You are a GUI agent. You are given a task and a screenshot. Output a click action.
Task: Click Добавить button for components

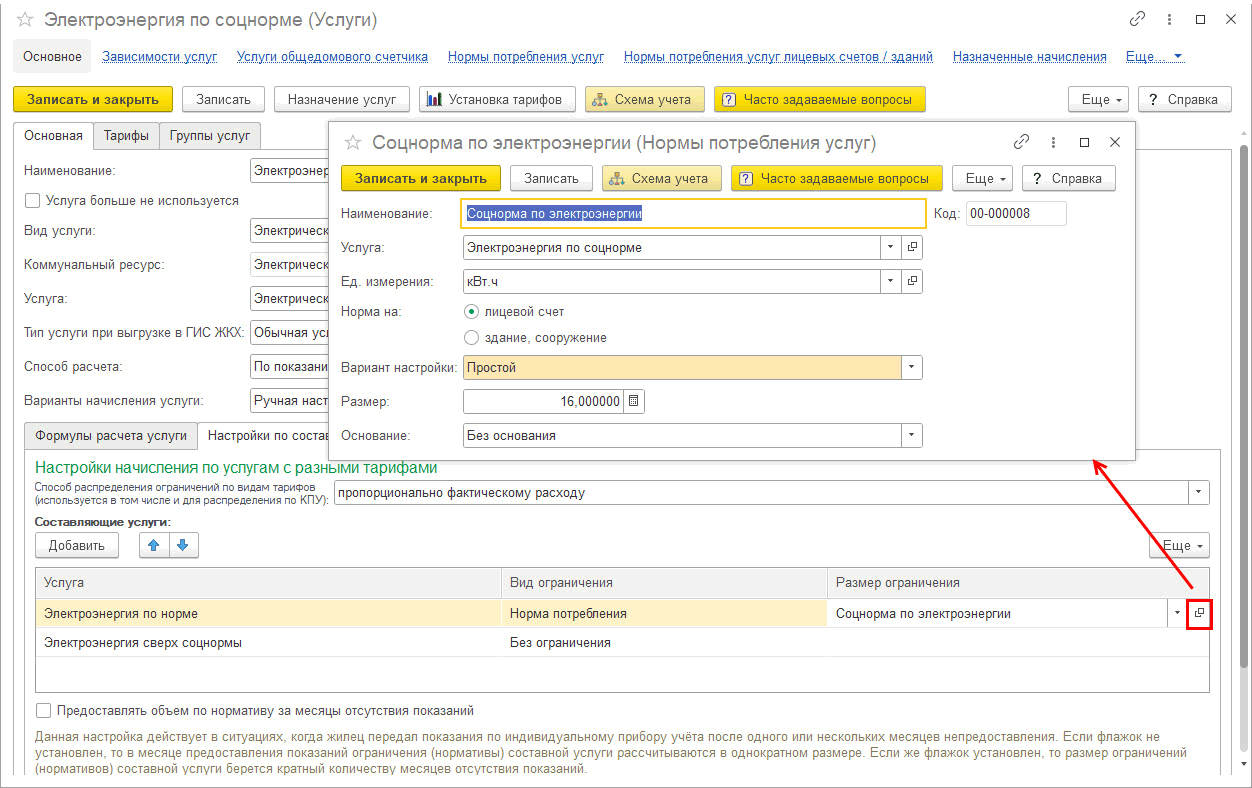pos(77,545)
